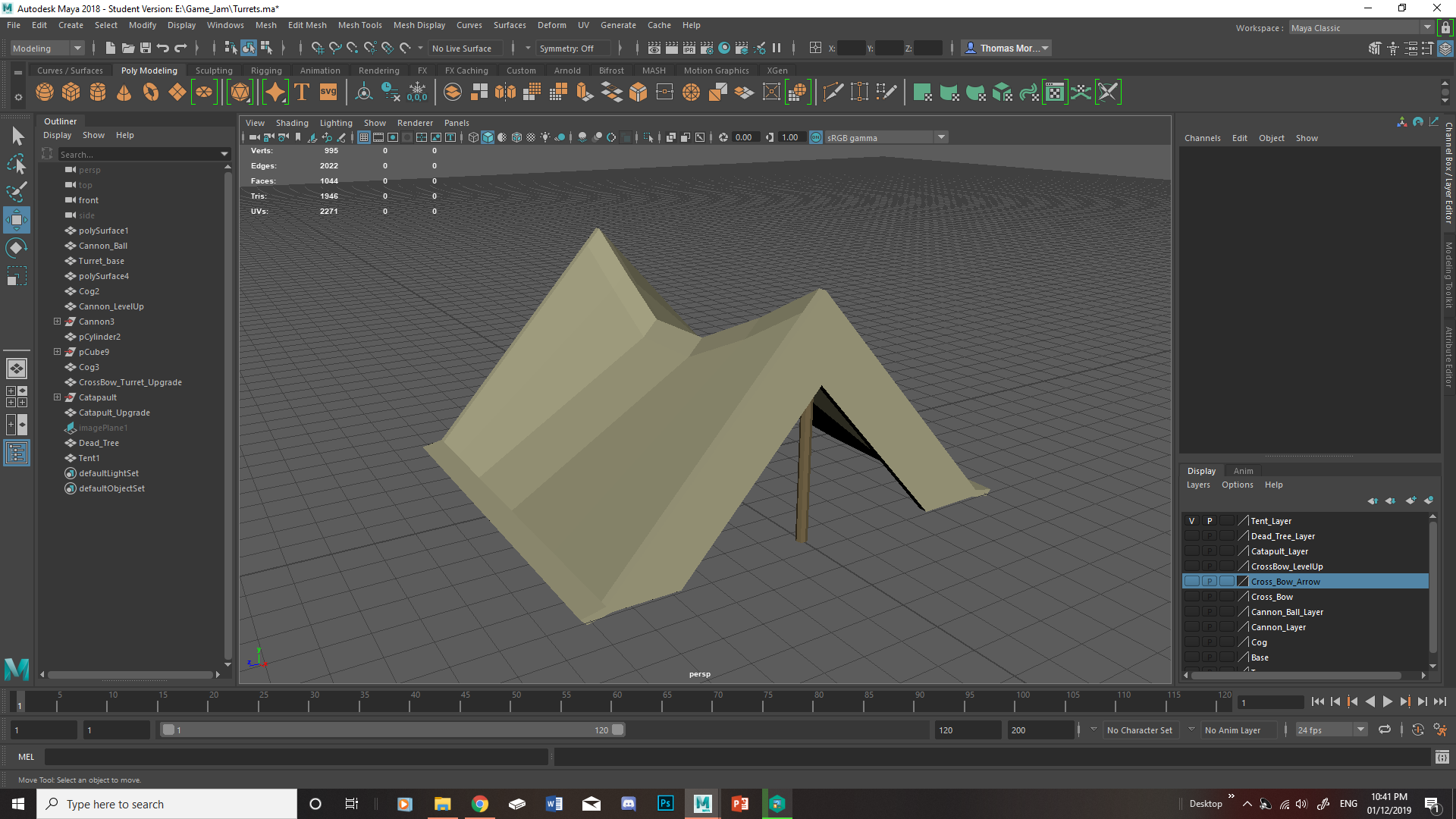
Task: Click the Polygon Cube shelf icon
Action: pyautogui.click(x=71, y=93)
